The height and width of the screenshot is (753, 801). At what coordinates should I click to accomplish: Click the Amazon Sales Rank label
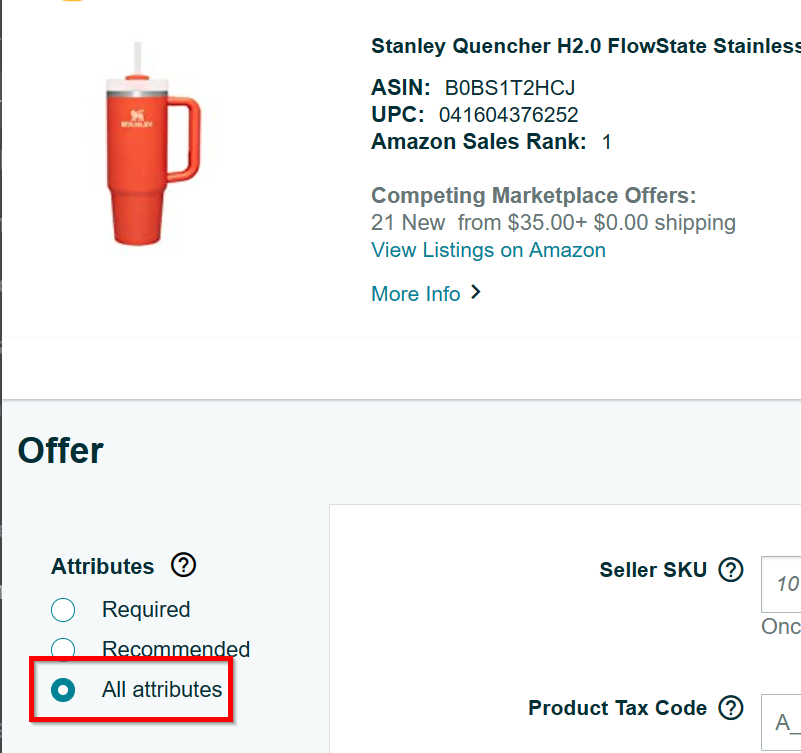(x=478, y=142)
